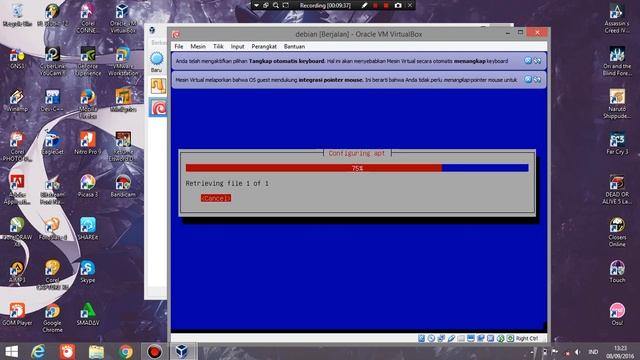Open GeForce Experience desktop shortcut
Image resolution: width=640 pixels, height=360 pixels.
(x=88, y=61)
